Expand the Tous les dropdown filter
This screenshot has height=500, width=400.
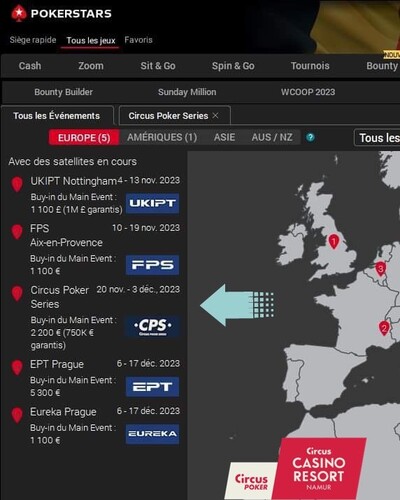click(377, 138)
